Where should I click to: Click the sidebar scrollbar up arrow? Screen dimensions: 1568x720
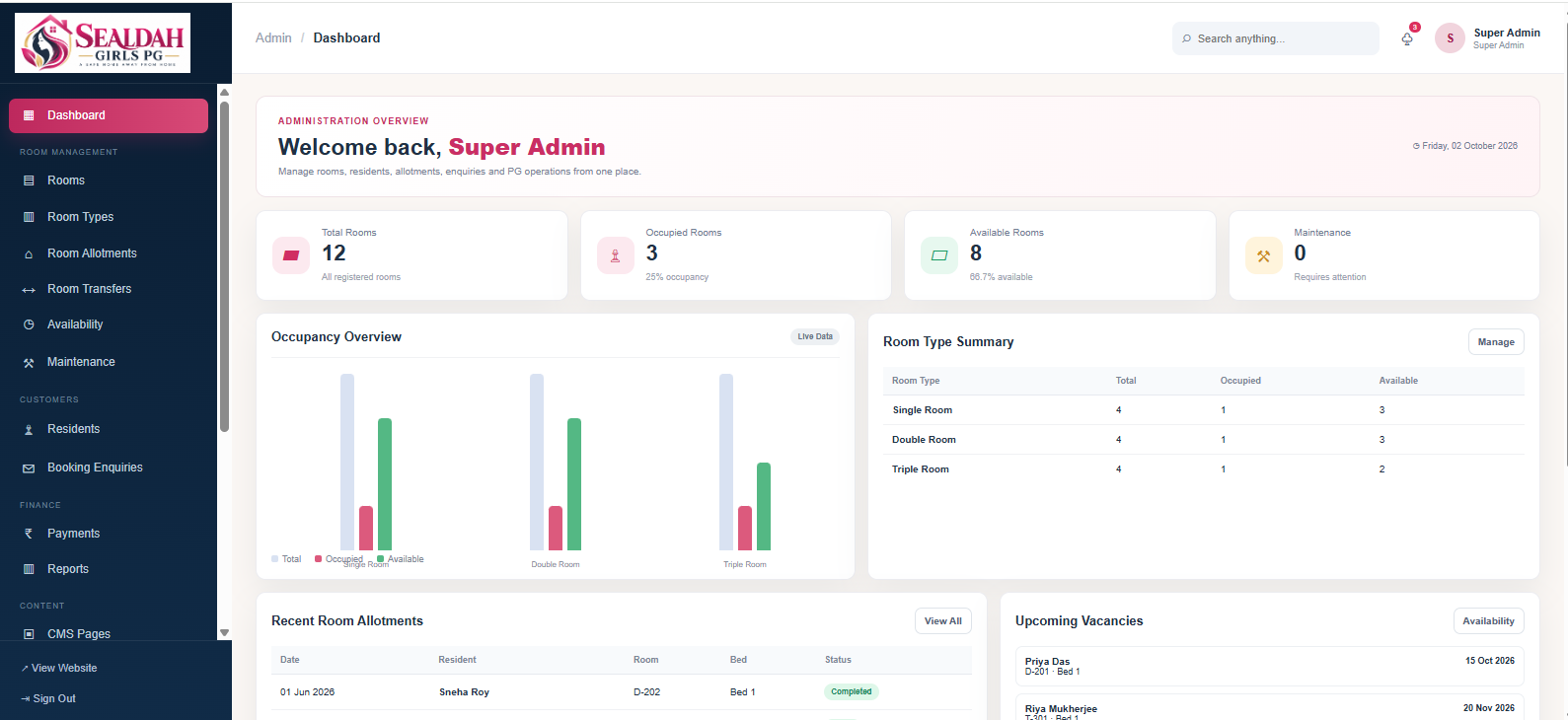click(x=224, y=92)
